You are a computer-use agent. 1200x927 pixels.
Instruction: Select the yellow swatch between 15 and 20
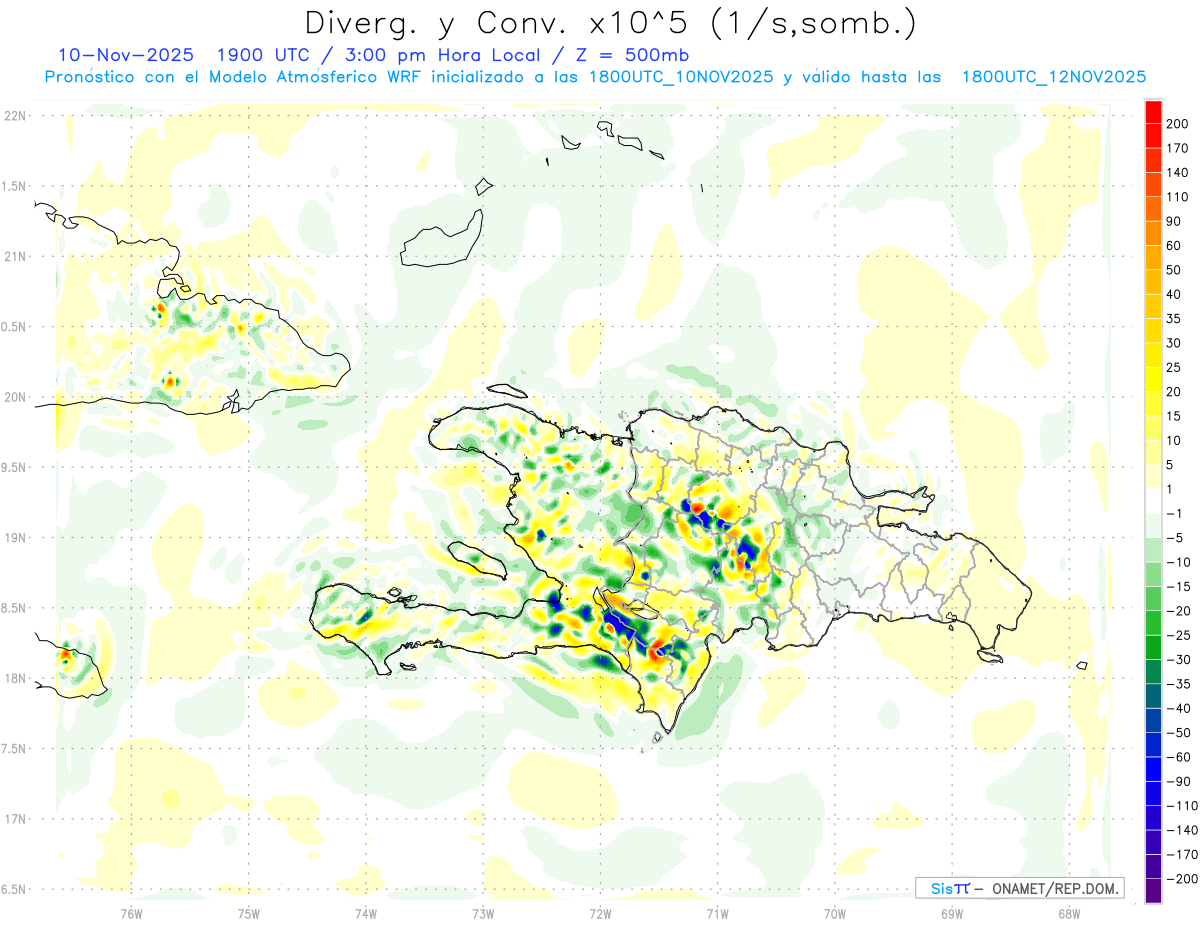1154,403
